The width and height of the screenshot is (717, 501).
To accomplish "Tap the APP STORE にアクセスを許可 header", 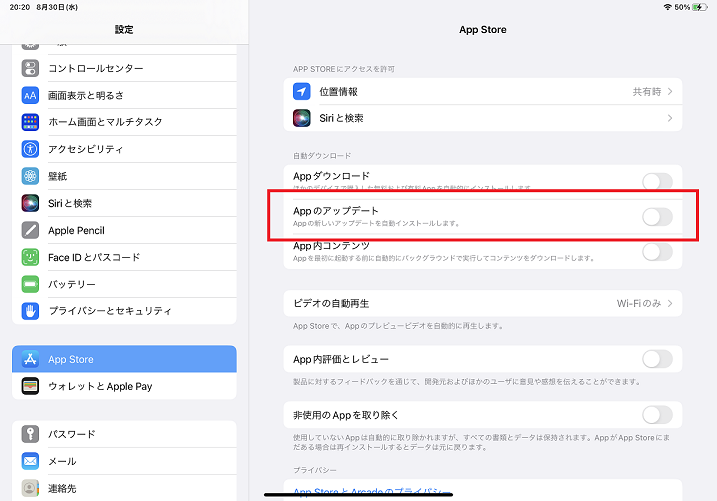I will tap(344, 69).
